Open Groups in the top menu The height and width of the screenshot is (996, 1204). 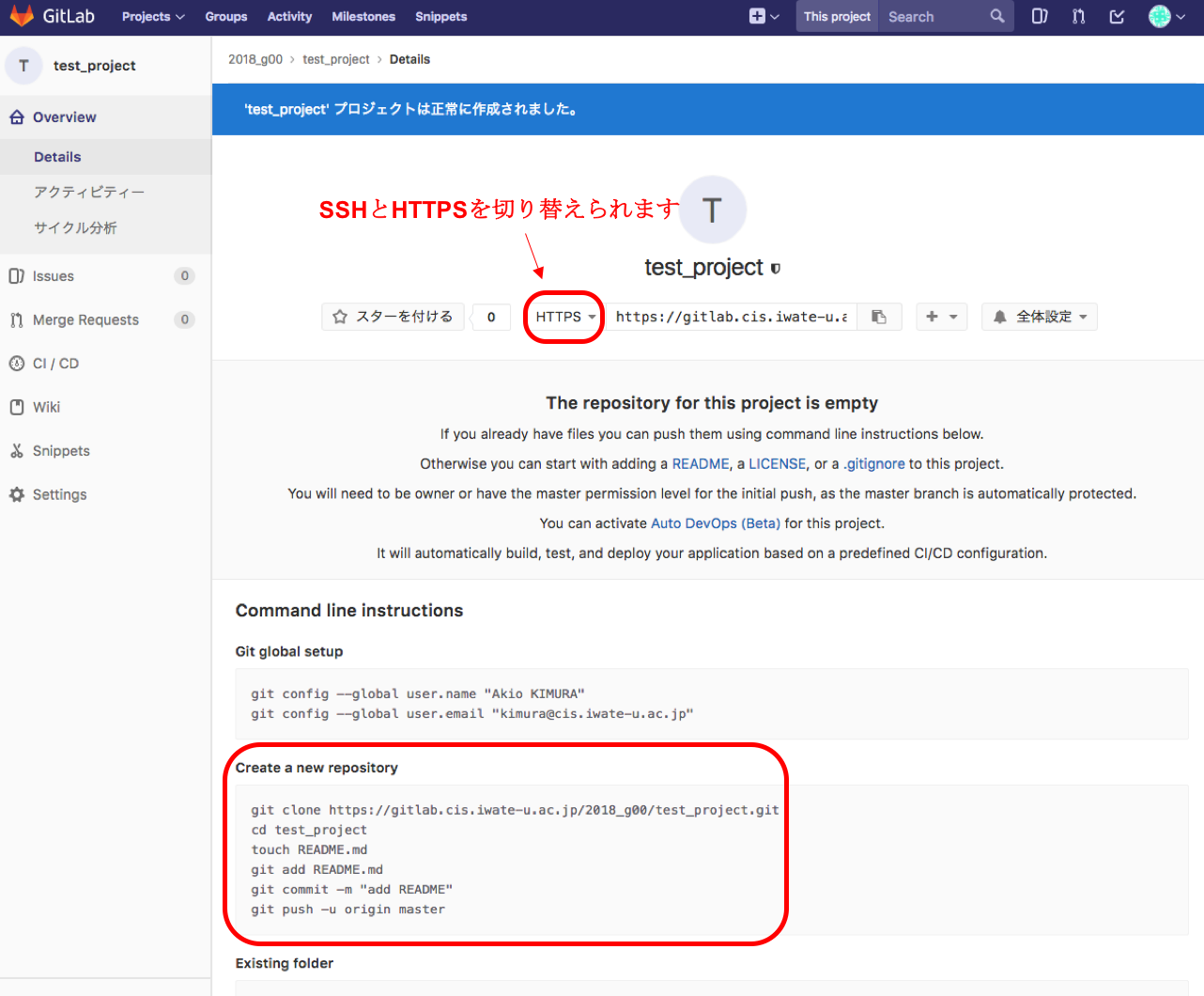pyautogui.click(x=226, y=16)
